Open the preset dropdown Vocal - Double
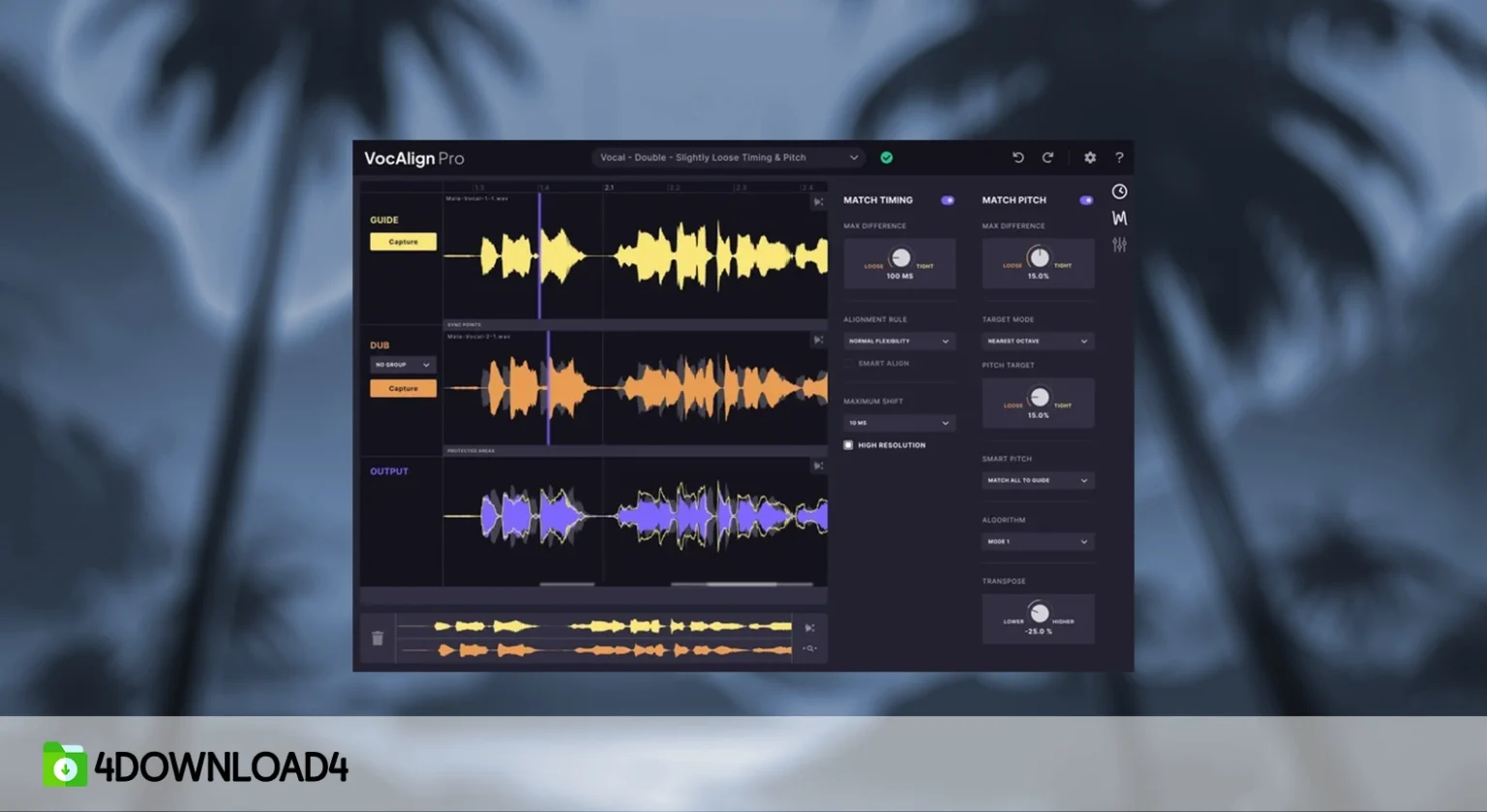This screenshot has height=812, width=1487. click(x=727, y=158)
